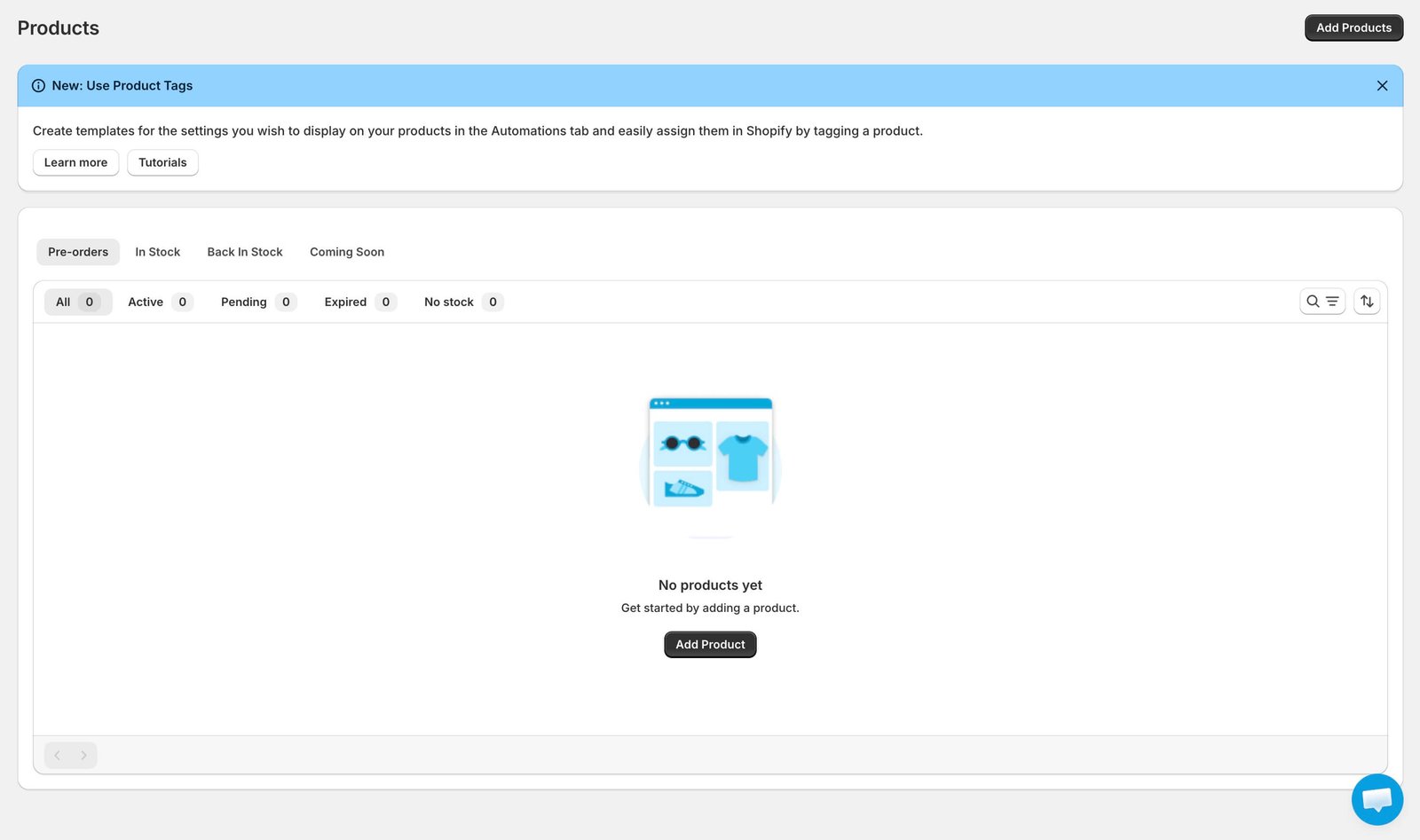Open the search and filter button
The width and height of the screenshot is (1420, 840).
(x=1322, y=302)
